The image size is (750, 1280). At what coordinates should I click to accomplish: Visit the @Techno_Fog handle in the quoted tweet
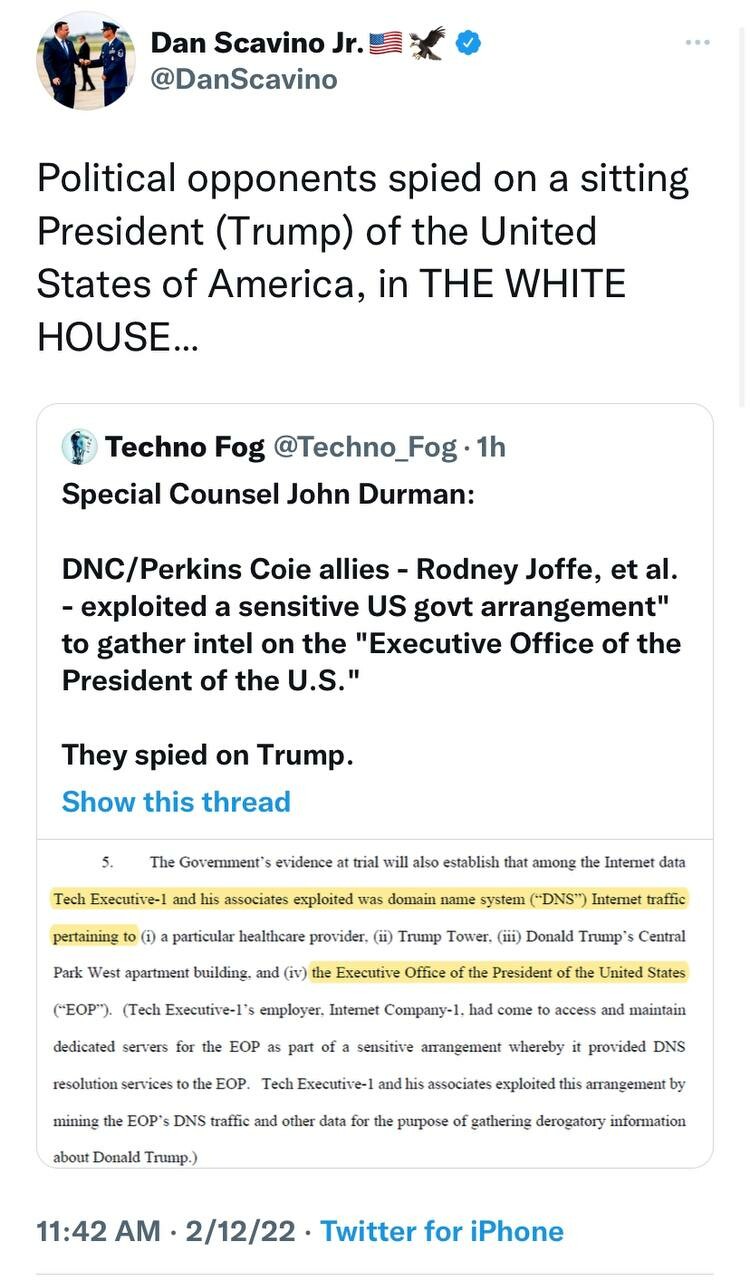pyautogui.click(x=365, y=447)
